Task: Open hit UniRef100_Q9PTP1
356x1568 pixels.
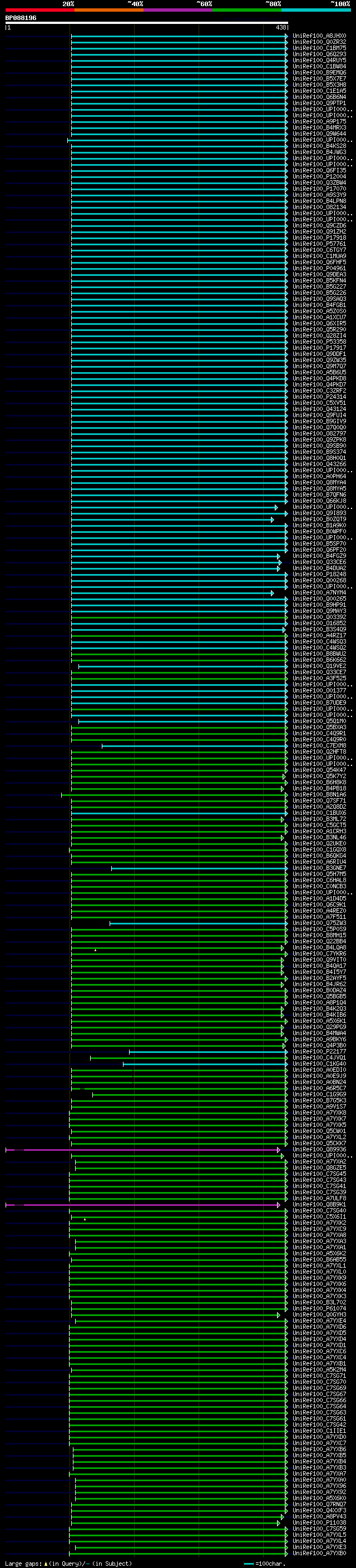Action: tap(319, 103)
